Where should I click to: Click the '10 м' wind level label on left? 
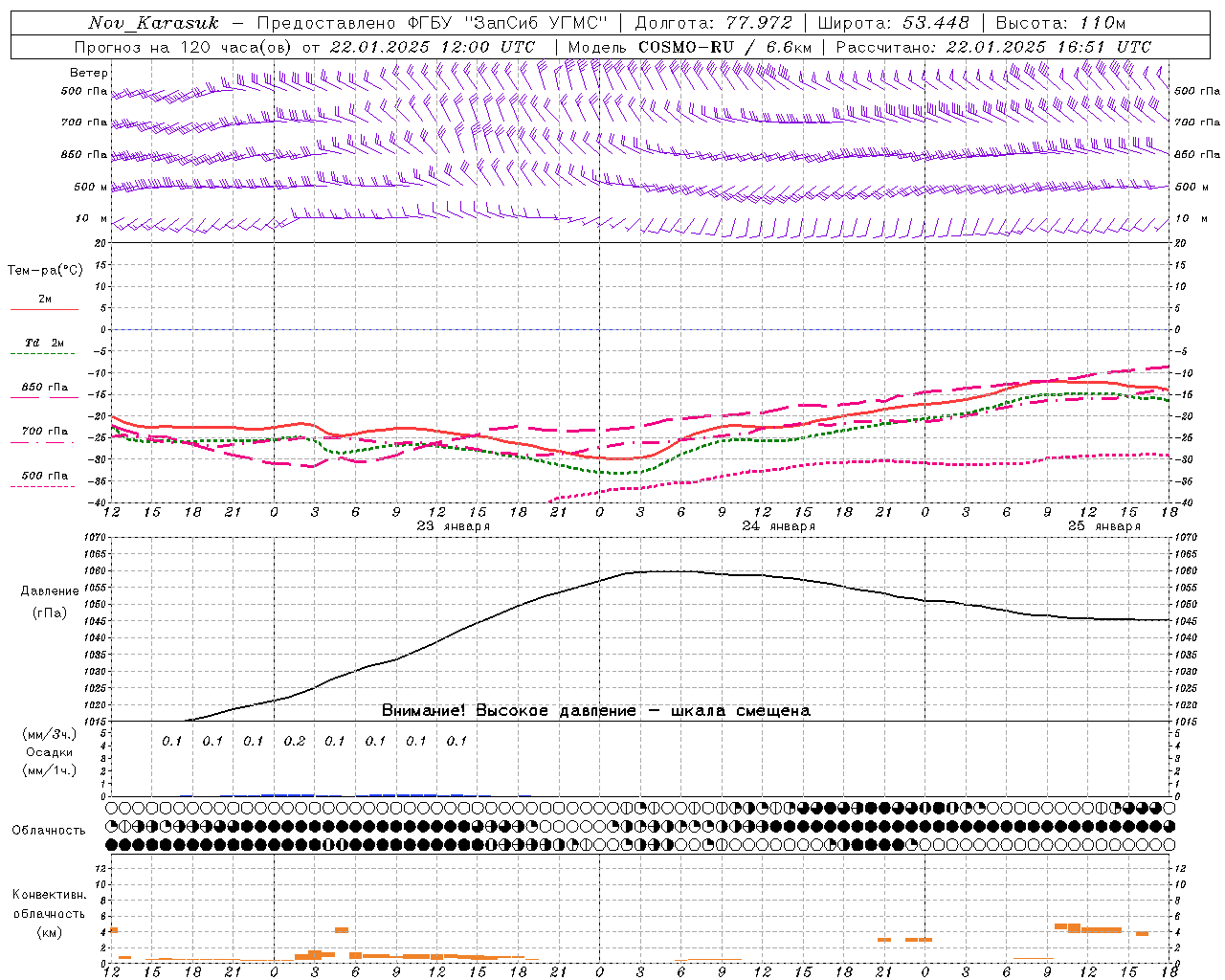(92, 218)
